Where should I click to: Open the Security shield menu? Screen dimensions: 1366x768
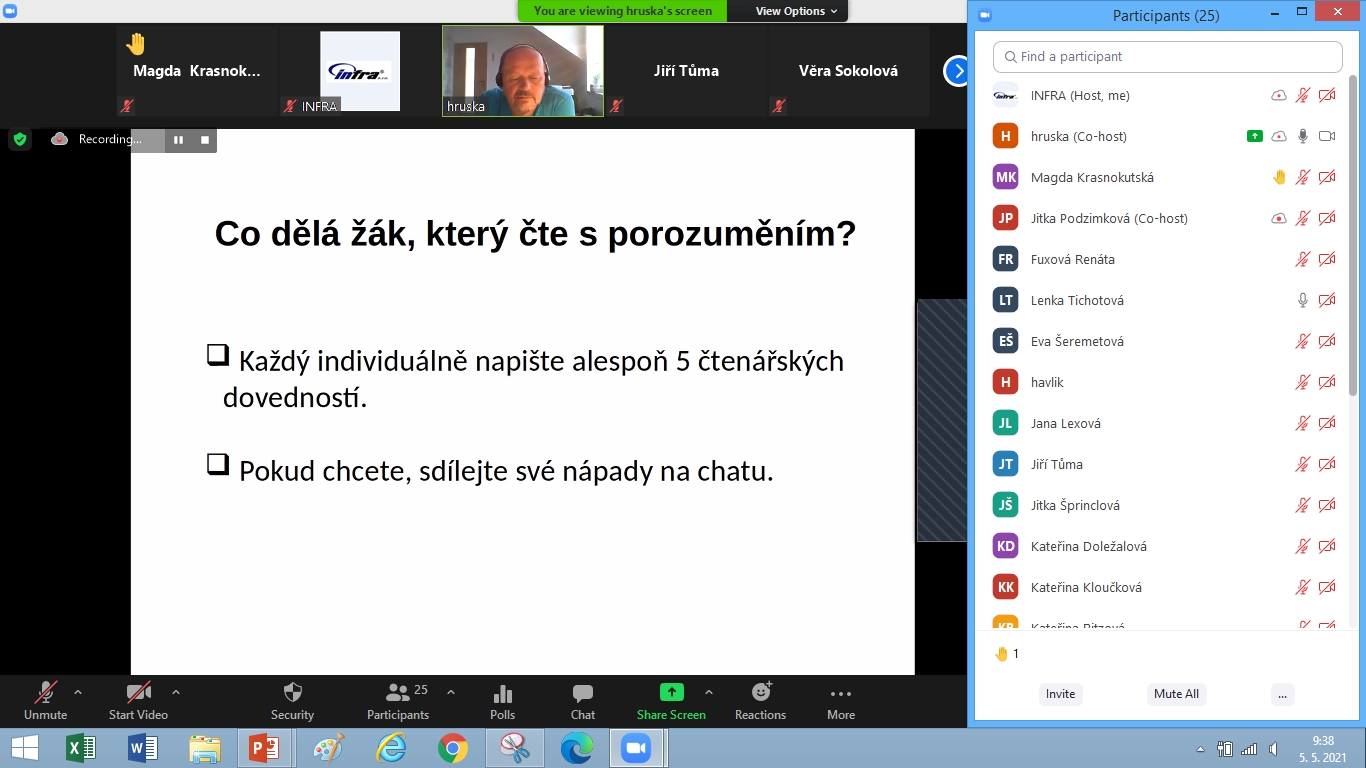click(x=292, y=700)
